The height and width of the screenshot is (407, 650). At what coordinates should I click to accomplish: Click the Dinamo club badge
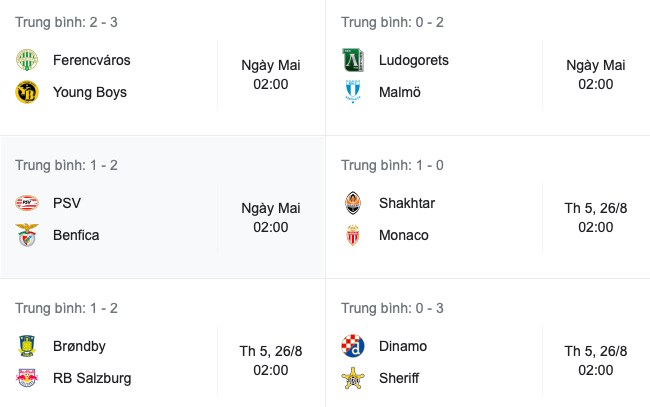pos(352,346)
